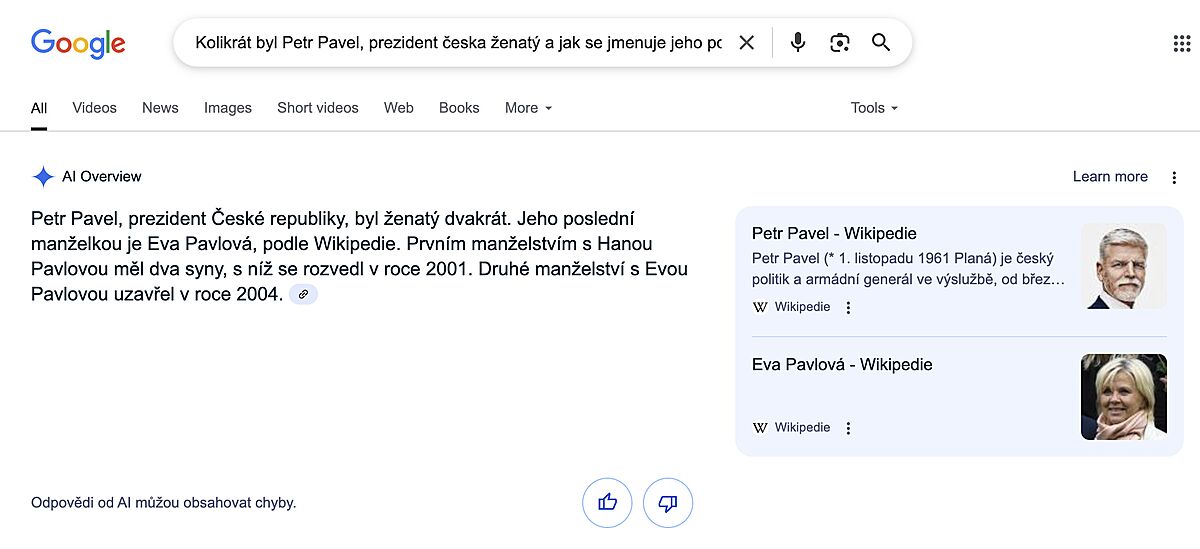Start voice search with microphone icon
The image size is (1200, 549).
click(x=797, y=43)
